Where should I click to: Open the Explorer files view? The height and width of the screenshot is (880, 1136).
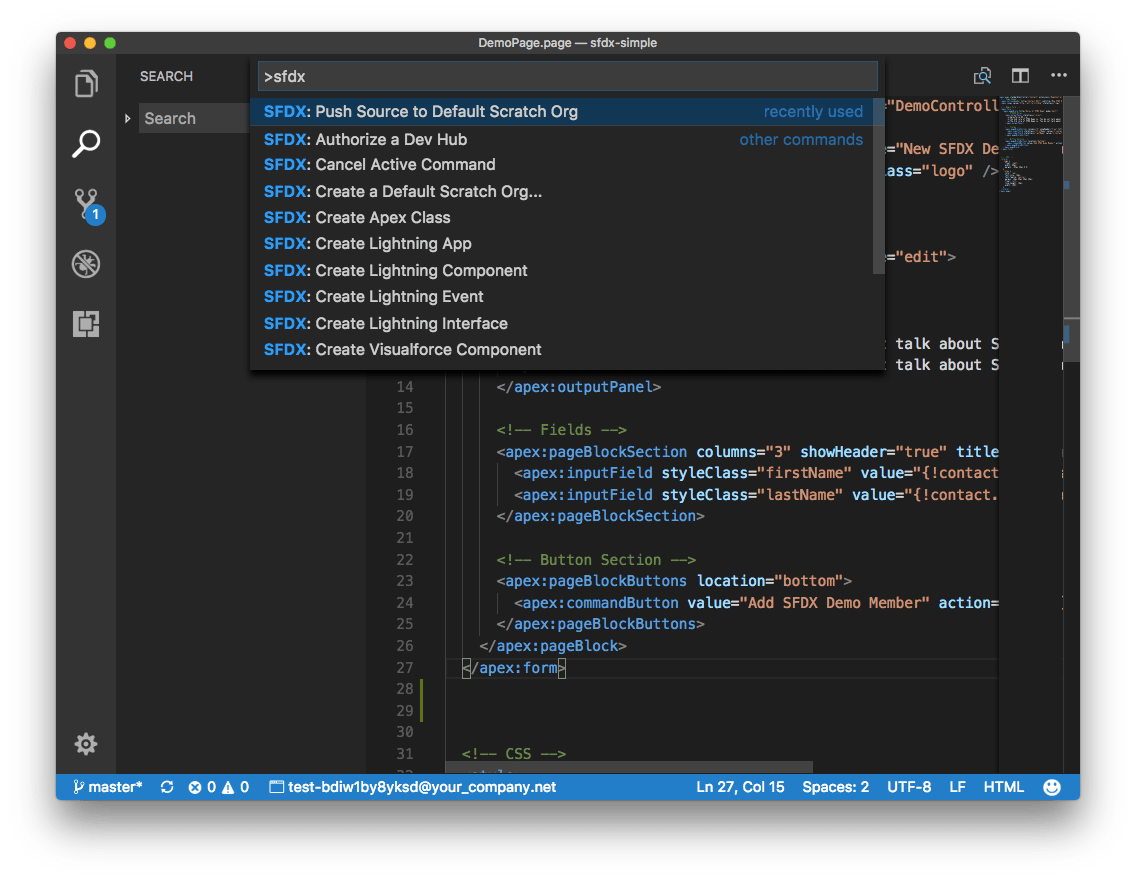(86, 84)
